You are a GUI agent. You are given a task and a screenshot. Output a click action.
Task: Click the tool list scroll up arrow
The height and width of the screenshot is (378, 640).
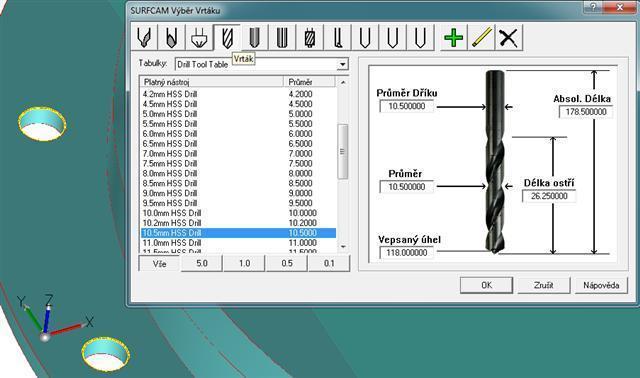(343, 82)
